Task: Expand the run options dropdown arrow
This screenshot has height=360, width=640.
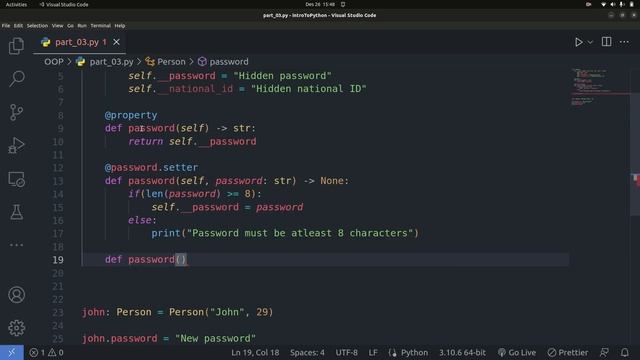Action: pos(590,42)
